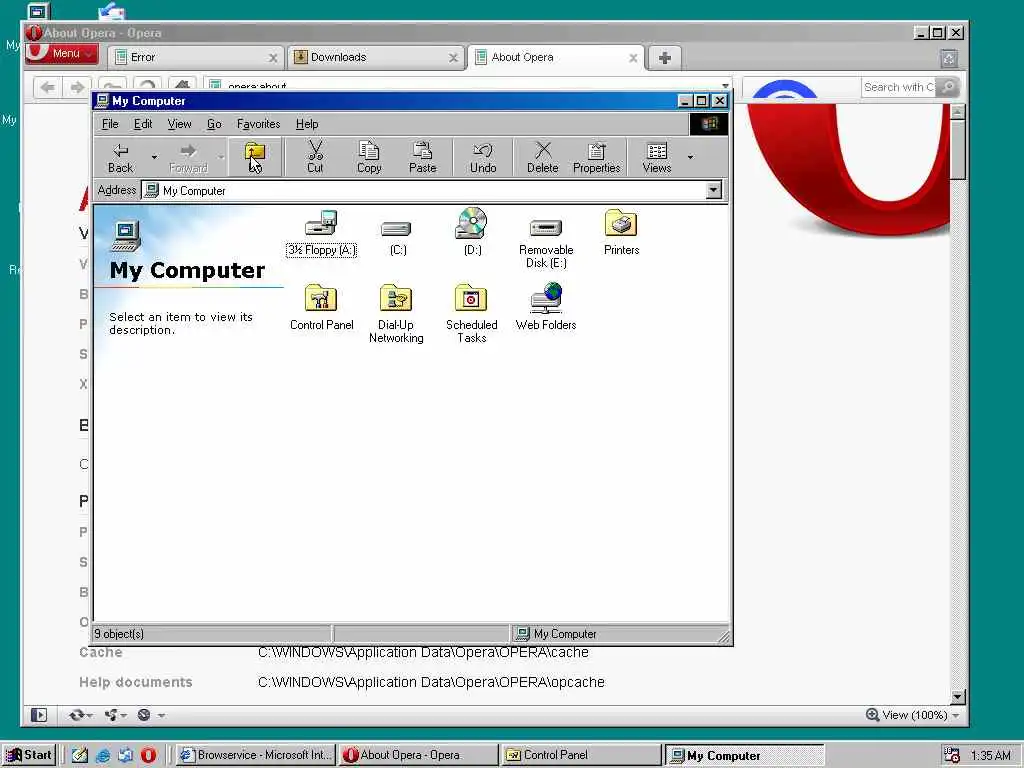This screenshot has width=1024, height=768.
Task: Click the Up folder button in My Computer
Action: coord(255,157)
